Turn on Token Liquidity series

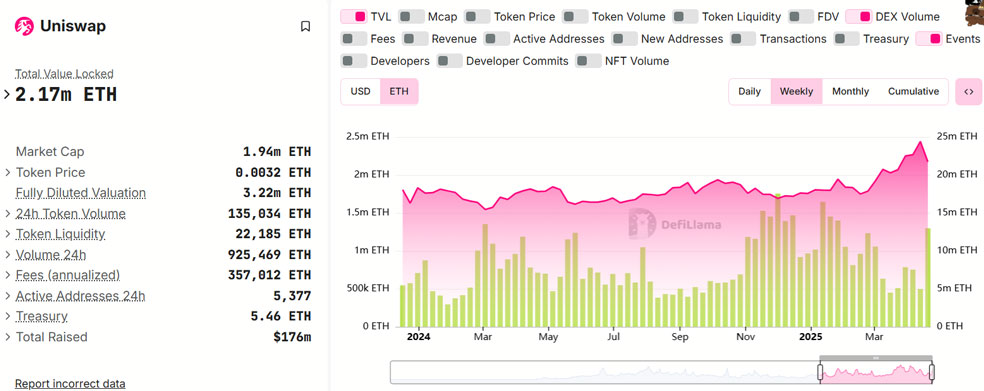(x=685, y=17)
